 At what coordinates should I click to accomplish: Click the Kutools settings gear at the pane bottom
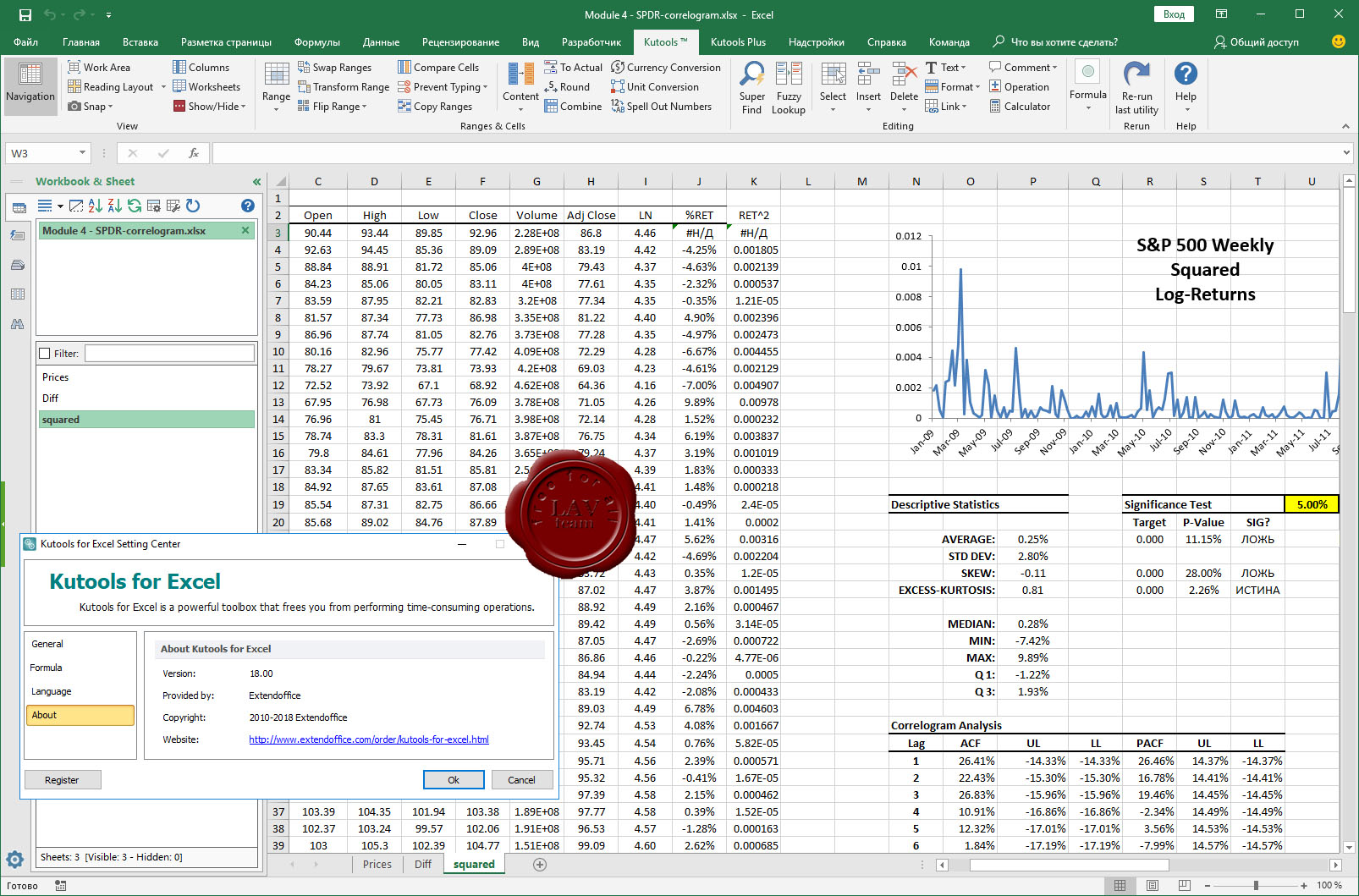point(15,860)
